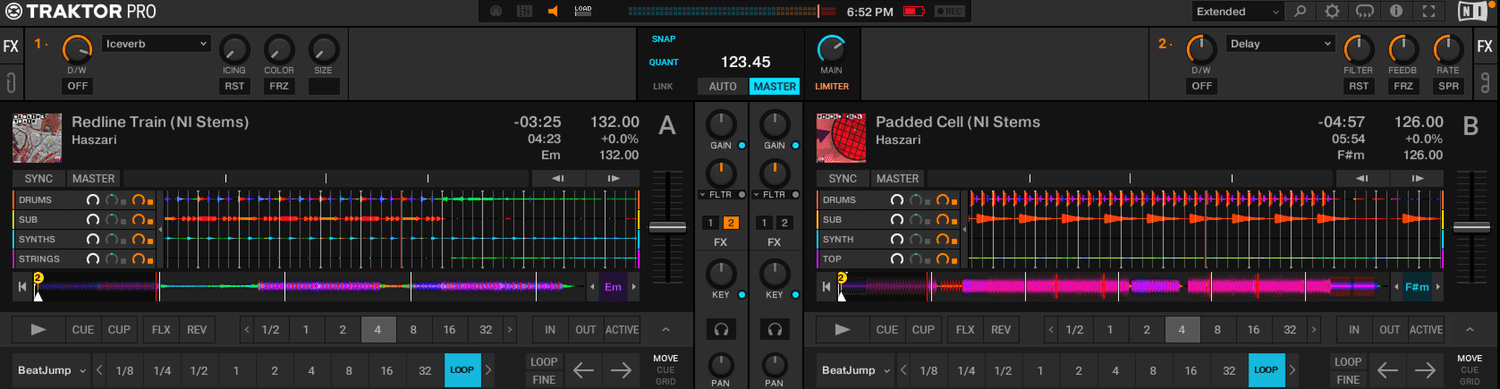1500x389 pixels.
Task: Click the FRZ button under COLOR knob
Action: coord(279,86)
